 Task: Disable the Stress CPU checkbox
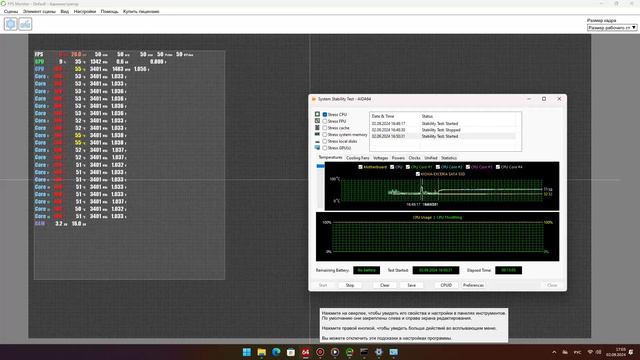pos(325,115)
